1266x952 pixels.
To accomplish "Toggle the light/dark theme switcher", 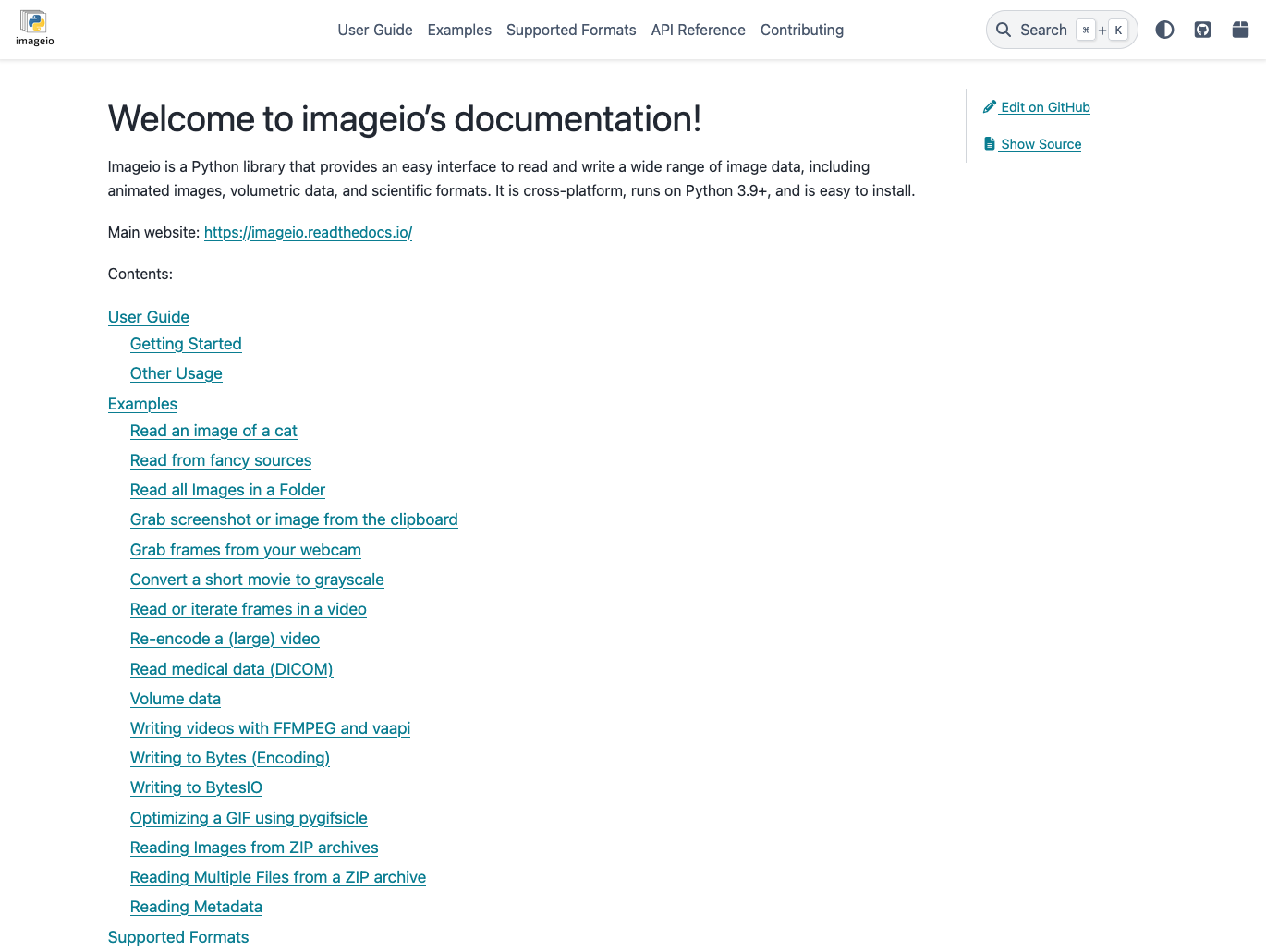I will pos(1164,30).
